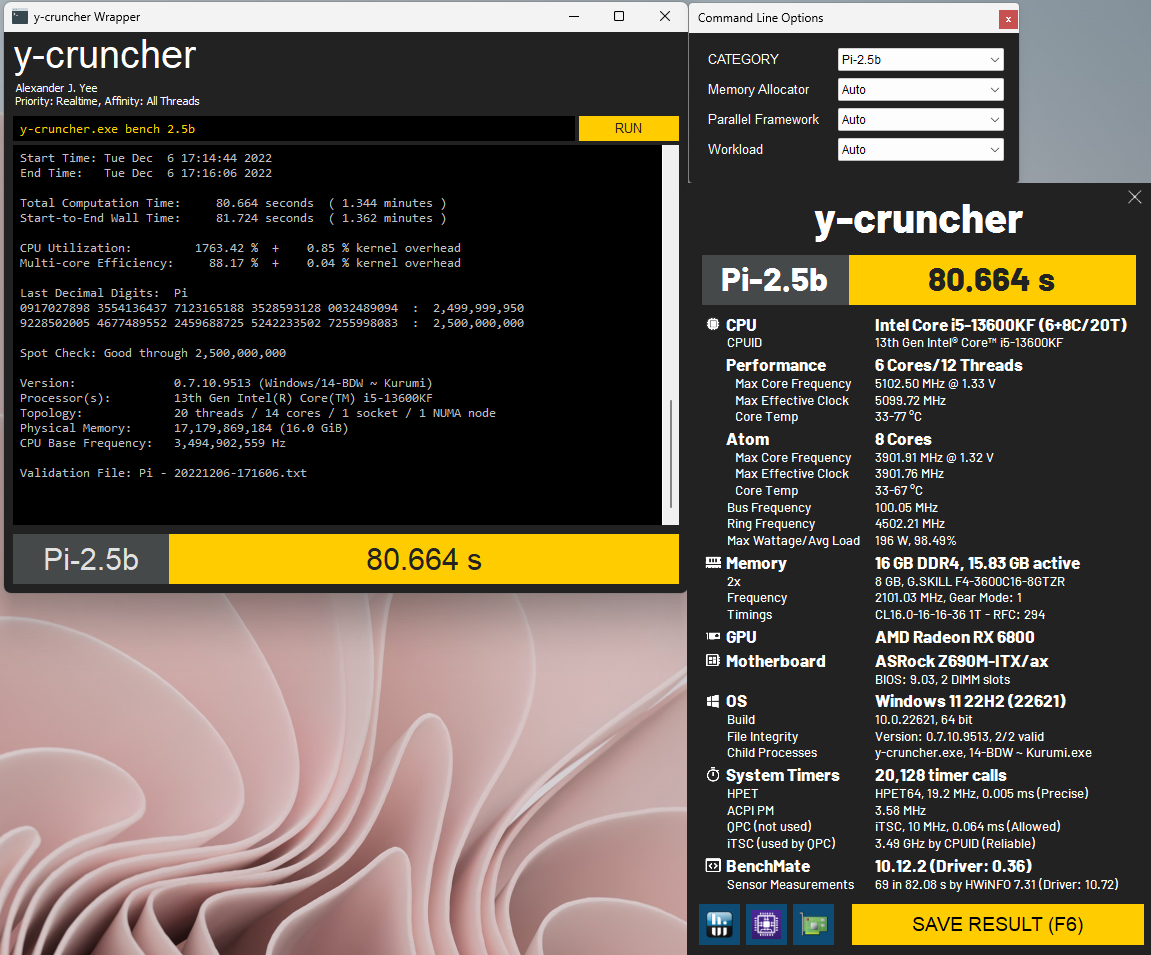Click Intel Core i5-13600KF (6+8C/20T) text

pos(1001,324)
